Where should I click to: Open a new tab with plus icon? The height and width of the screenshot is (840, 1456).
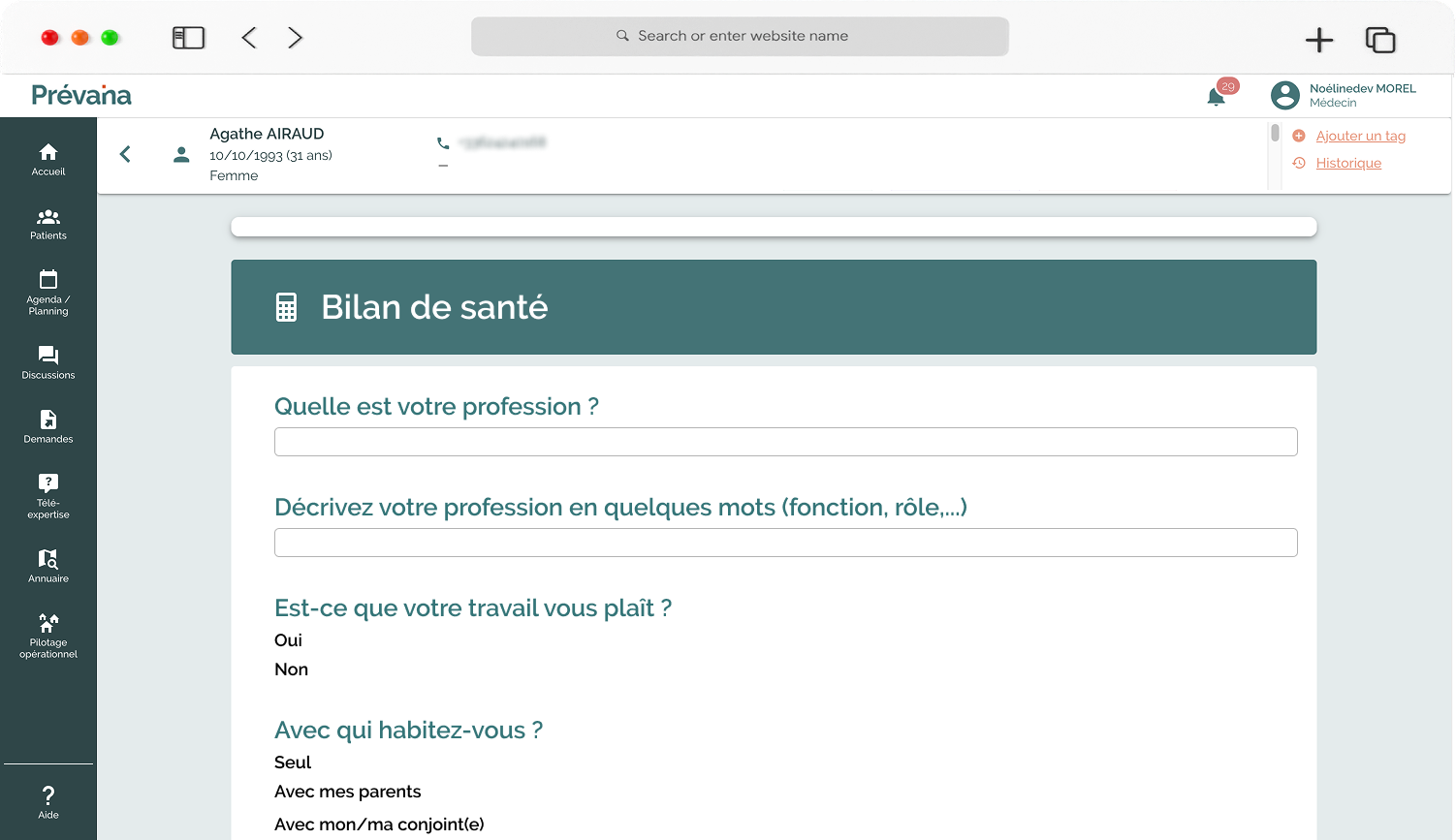click(1319, 40)
